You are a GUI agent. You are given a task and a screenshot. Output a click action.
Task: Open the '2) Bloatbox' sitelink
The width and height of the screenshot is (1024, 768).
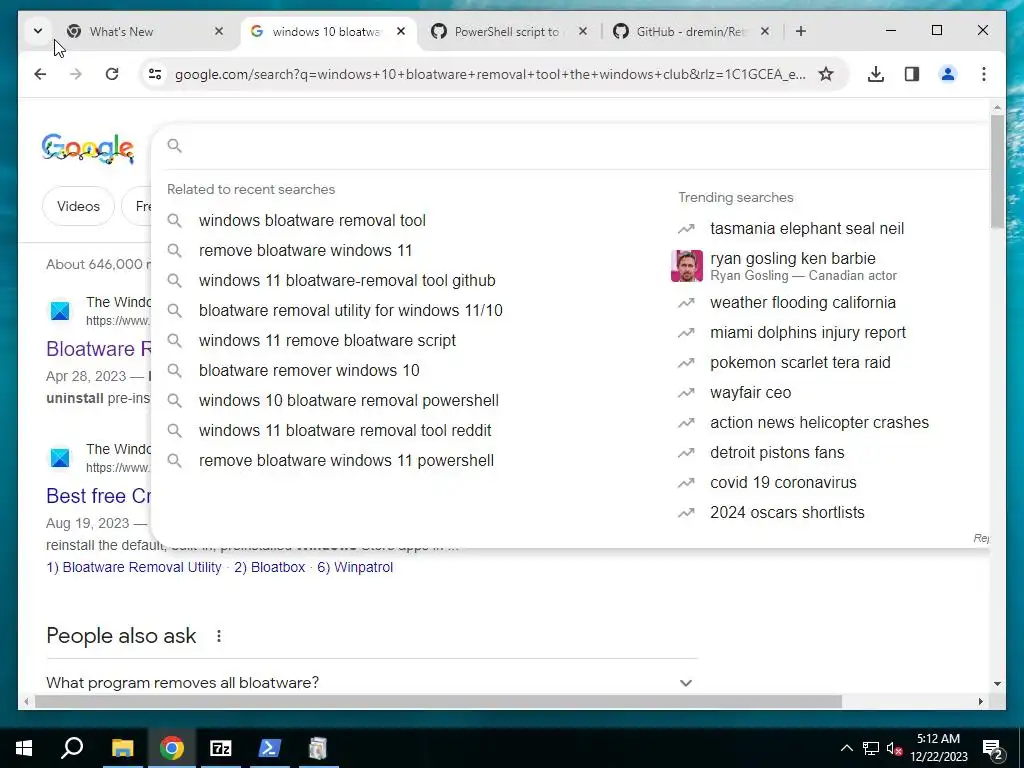[x=270, y=568]
